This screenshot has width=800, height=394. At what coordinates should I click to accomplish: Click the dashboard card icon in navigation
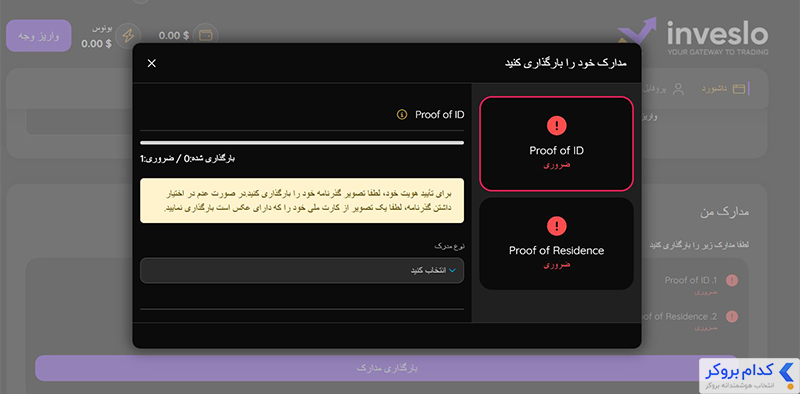click(x=739, y=89)
